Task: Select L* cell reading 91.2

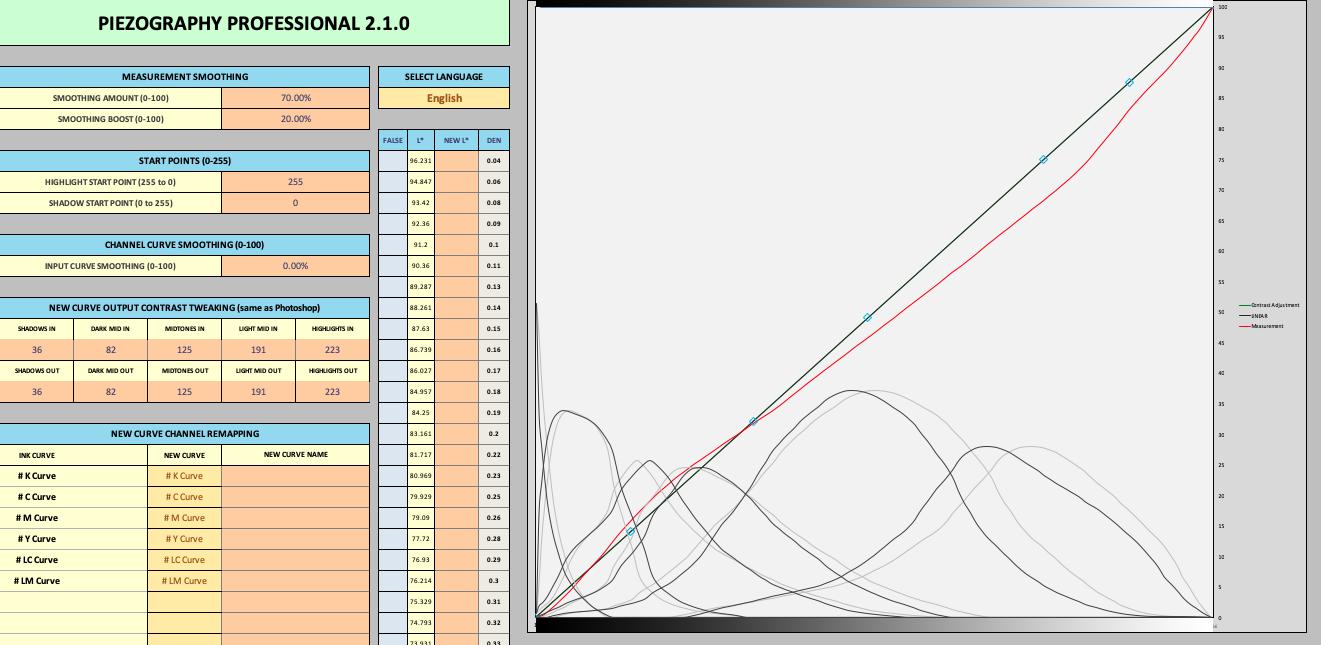Action: click(x=421, y=245)
